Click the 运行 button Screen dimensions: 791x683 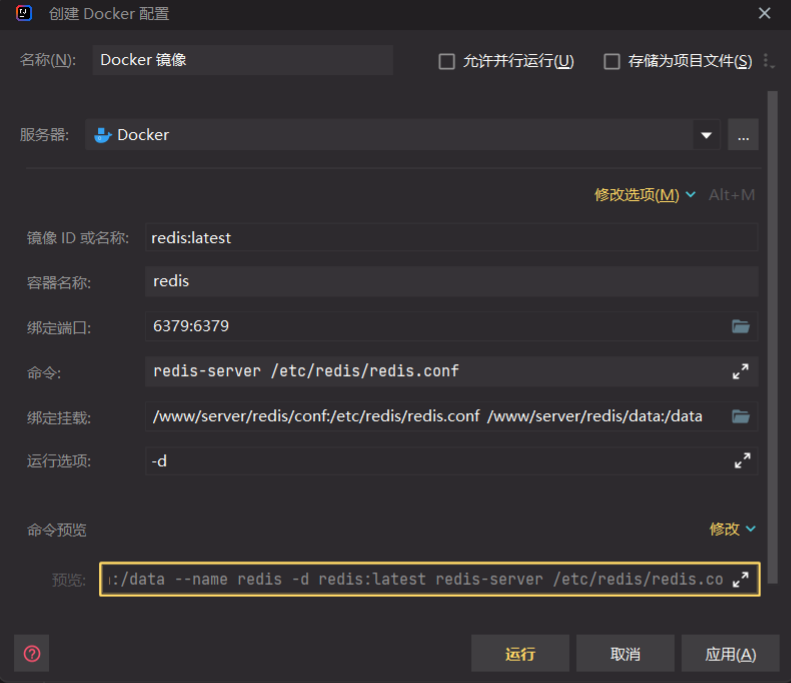coord(520,654)
